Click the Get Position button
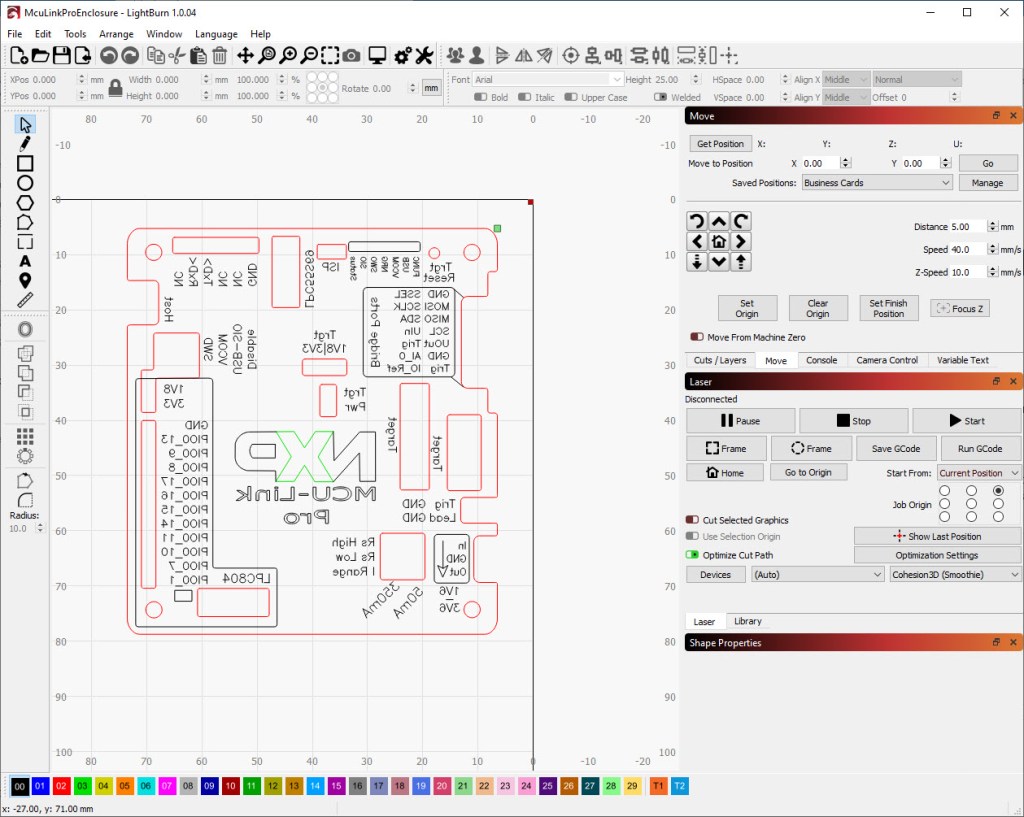This screenshot has width=1024, height=817. [x=720, y=144]
